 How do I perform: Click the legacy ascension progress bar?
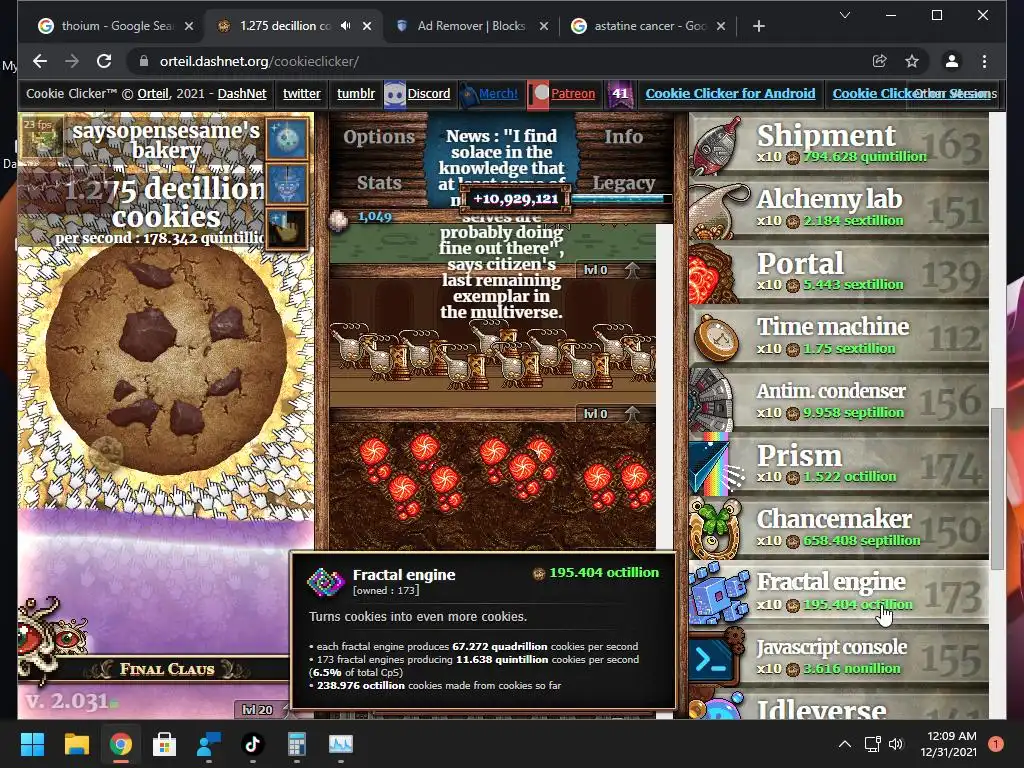(620, 199)
